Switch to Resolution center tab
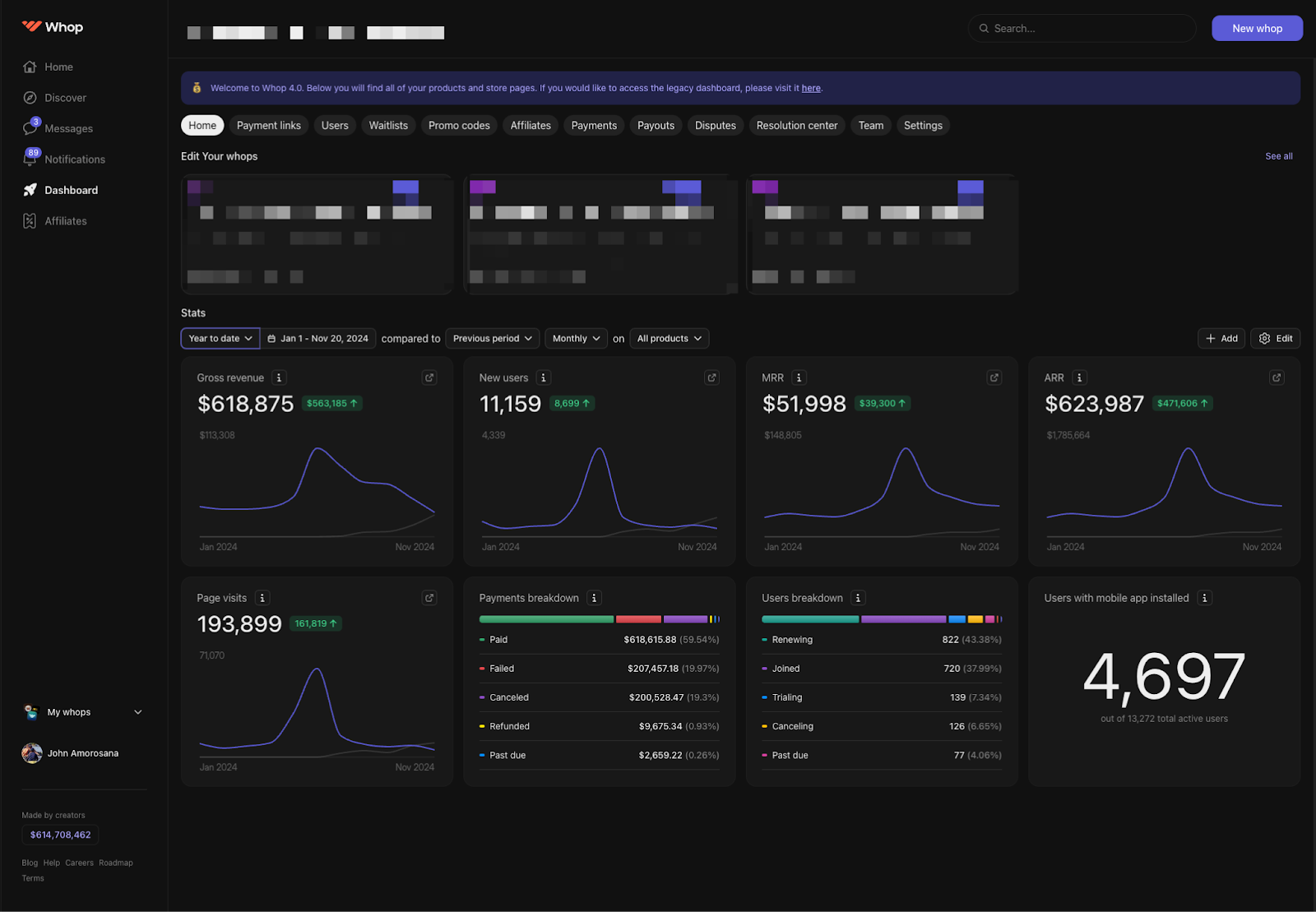The height and width of the screenshot is (912, 1316). [797, 125]
